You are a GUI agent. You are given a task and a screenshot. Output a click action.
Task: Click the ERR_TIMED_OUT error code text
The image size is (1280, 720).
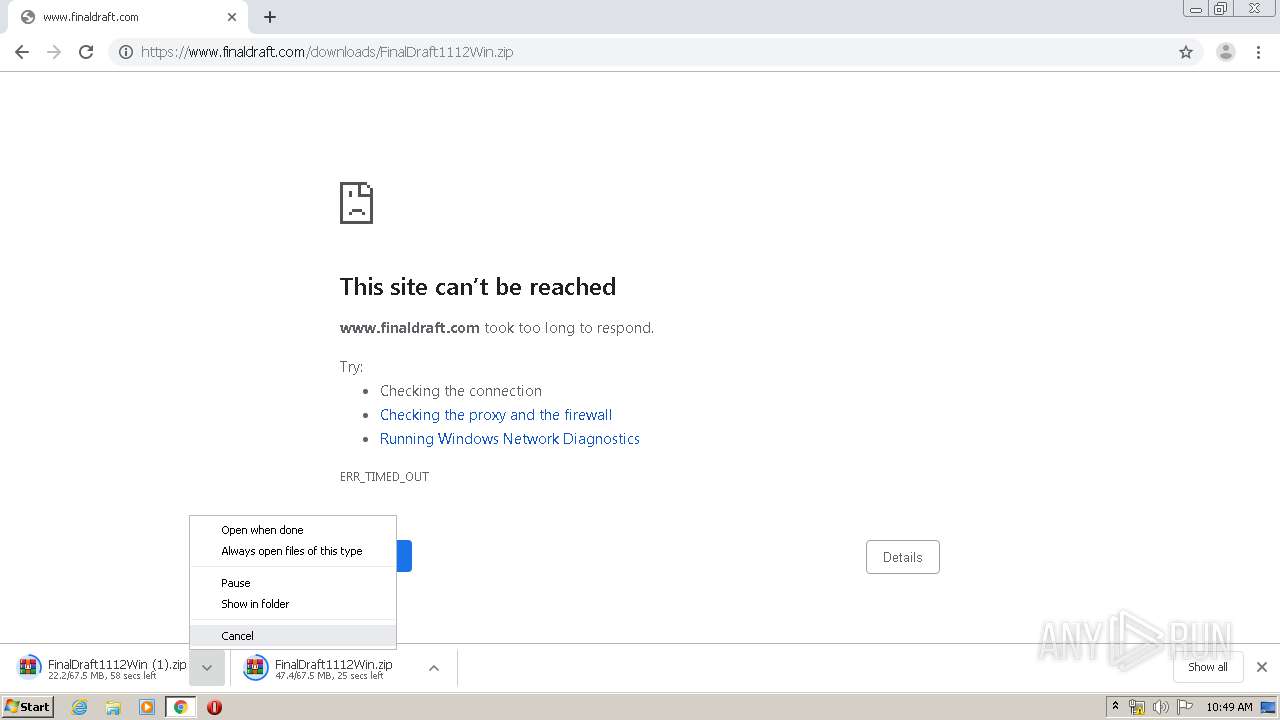point(384,477)
